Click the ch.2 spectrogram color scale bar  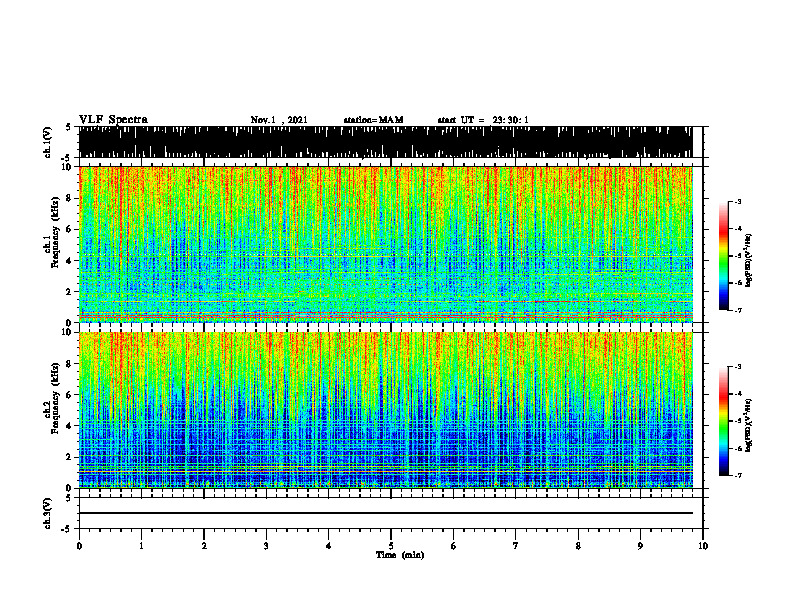pos(724,421)
